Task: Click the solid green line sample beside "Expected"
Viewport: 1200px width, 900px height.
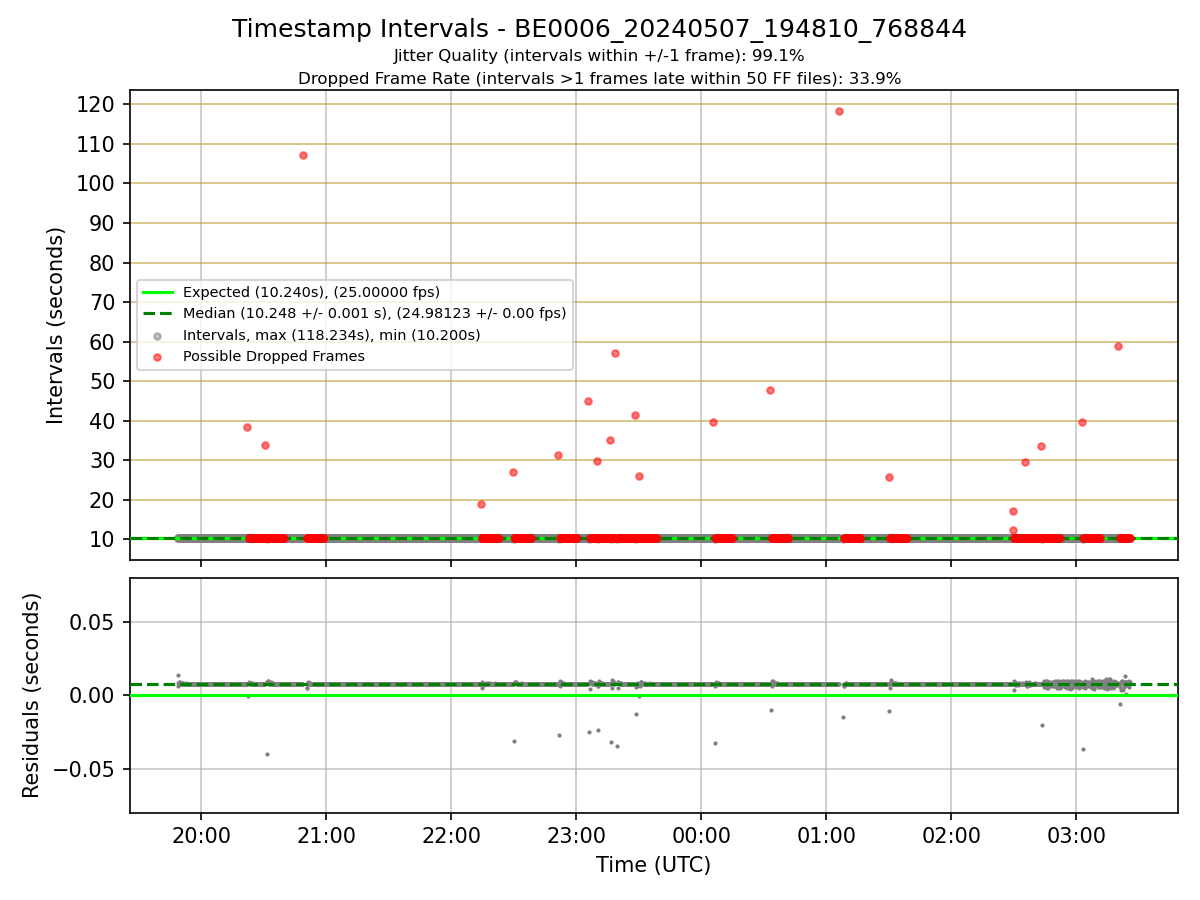Action: click(x=157, y=292)
